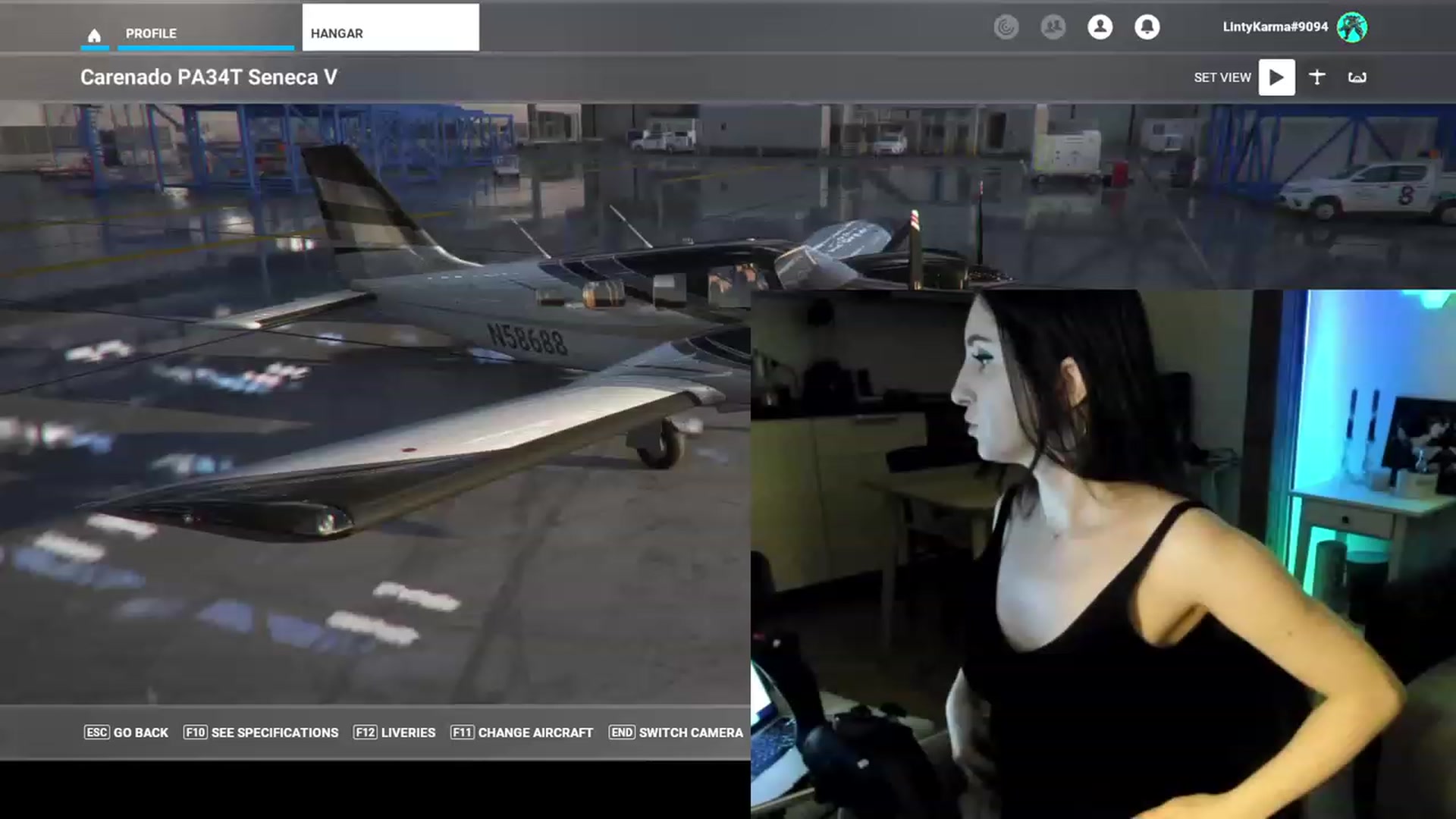Click ESC GO BACK
The height and width of the screenshot is (819, 1456).
coord(127,733)
